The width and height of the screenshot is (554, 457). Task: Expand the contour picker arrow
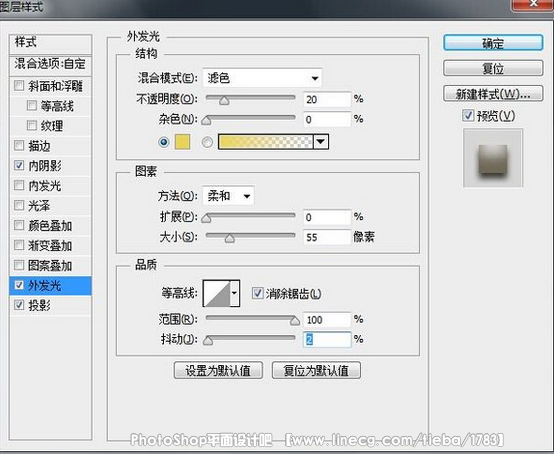point(235,293)
